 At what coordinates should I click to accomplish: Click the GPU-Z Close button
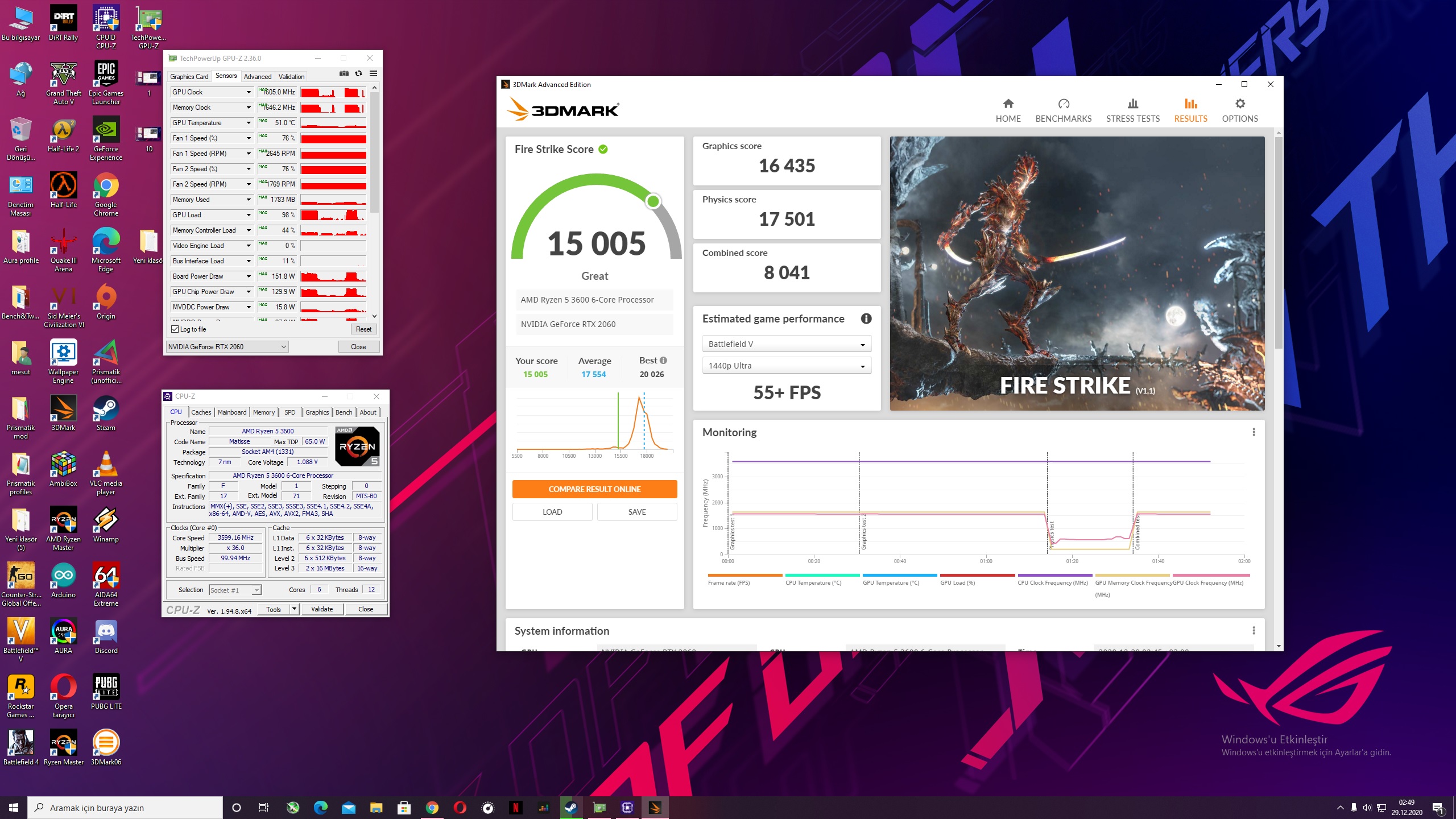tap(358, 347)
